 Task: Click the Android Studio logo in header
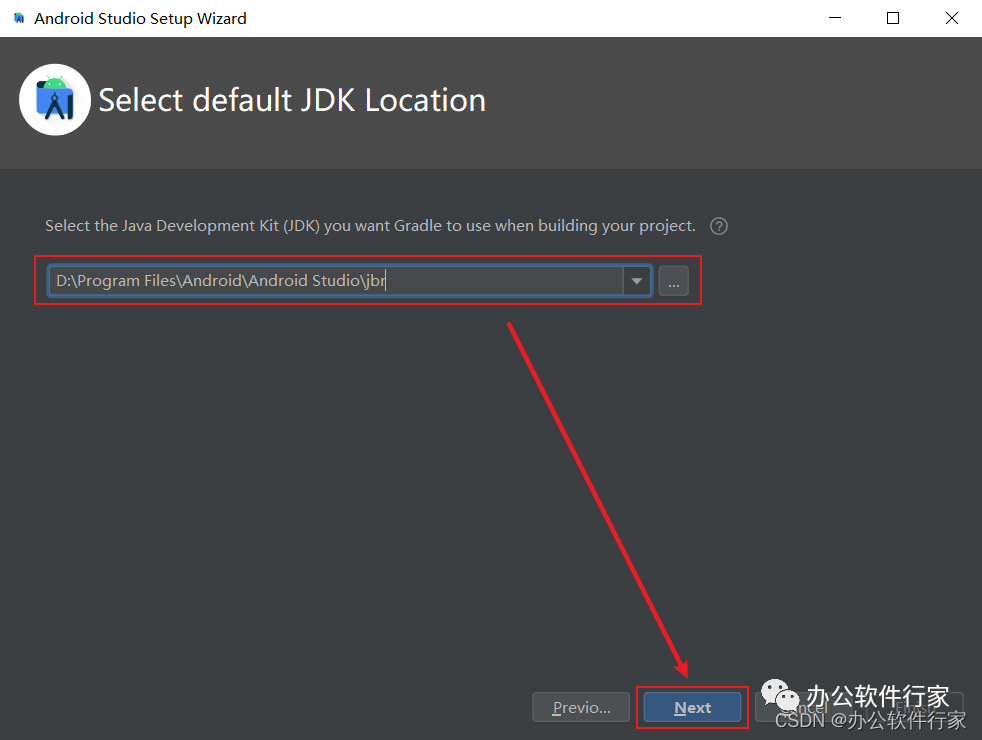tap(55, 100)
